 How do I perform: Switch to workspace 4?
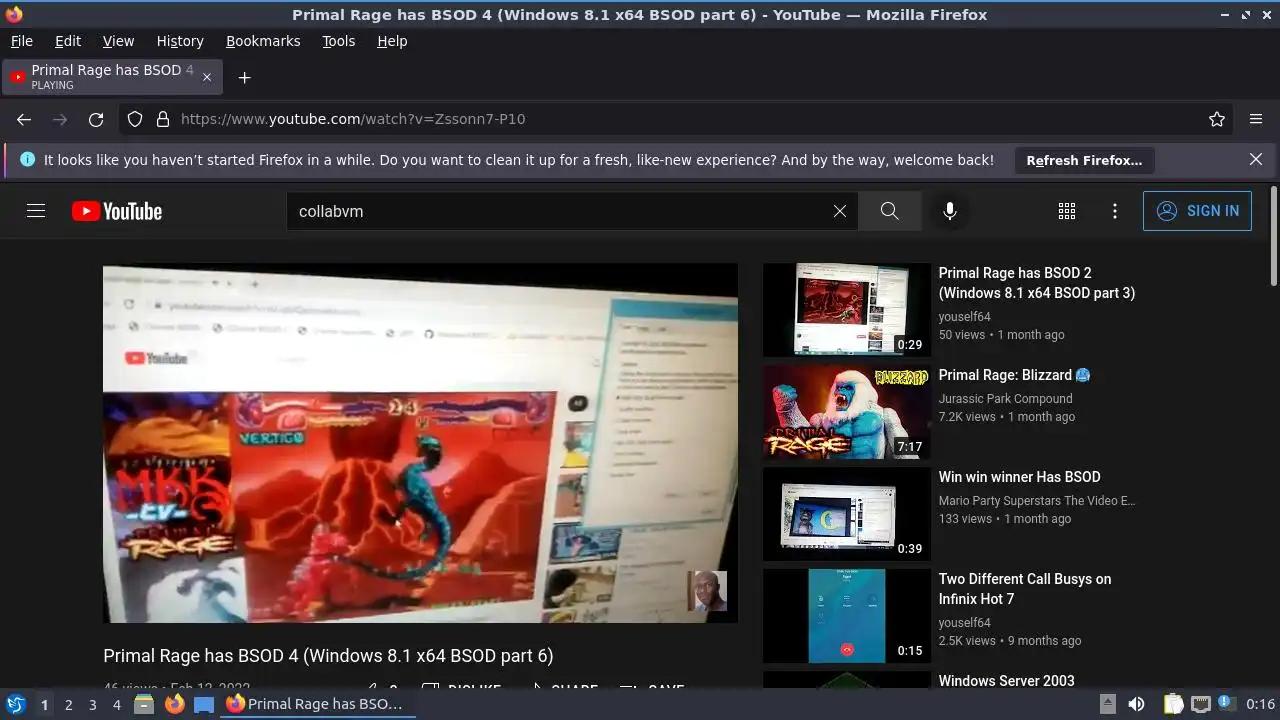pos(116,705)
